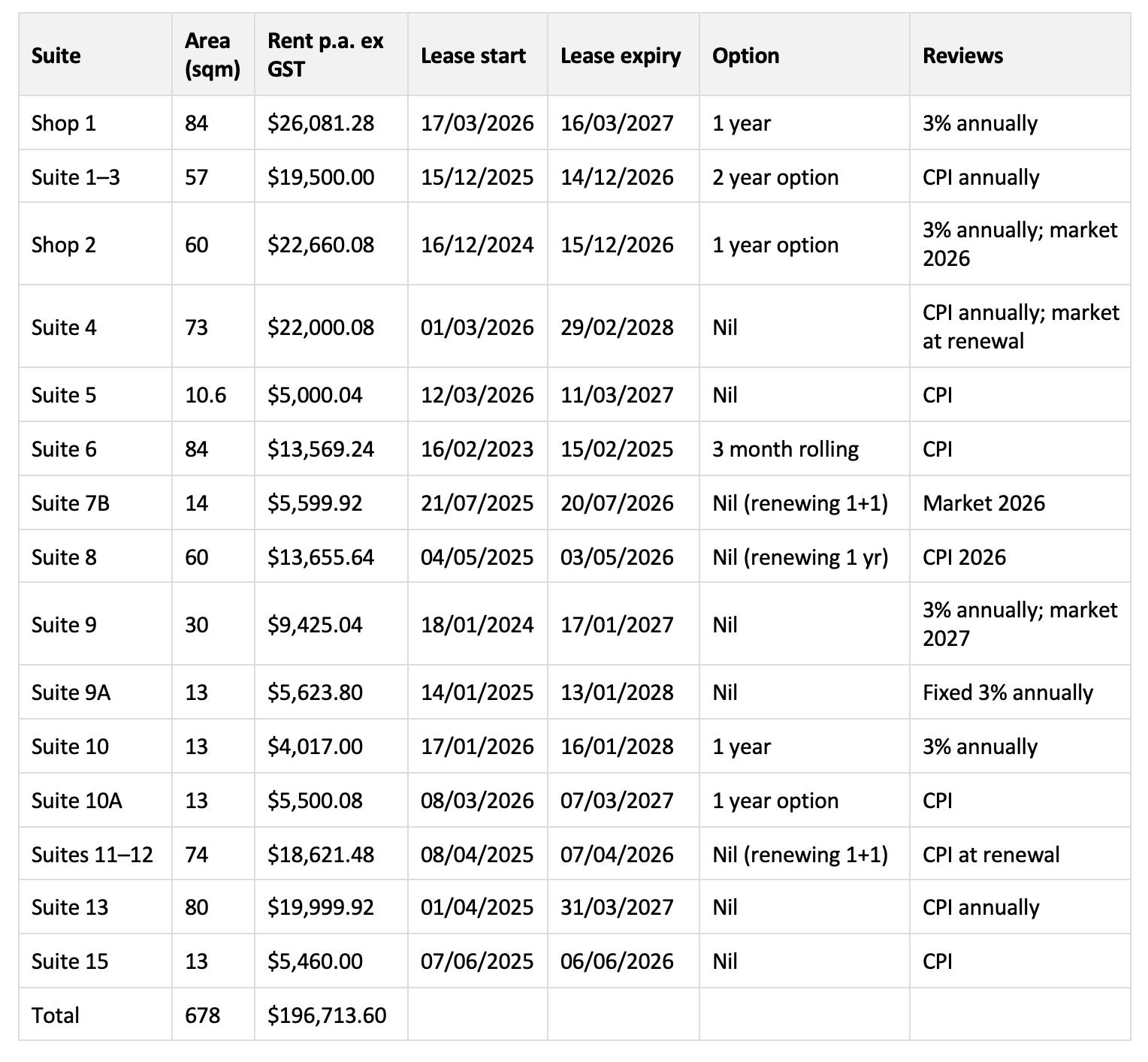The width and height of the screenshot is (1148, 1062).
Task: Select Shop 2 lease start 16/12/2024
Action: (x=477, y=245)
